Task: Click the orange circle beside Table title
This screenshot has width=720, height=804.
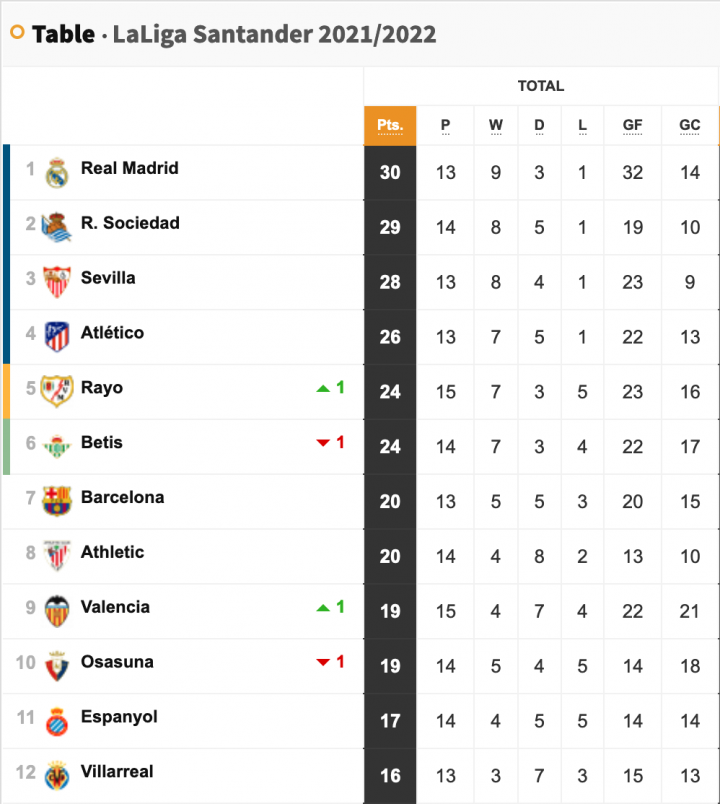Action: point(17,32)
